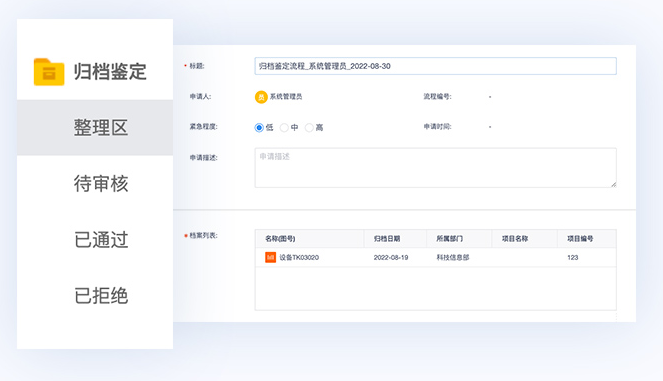Open the 已拒绝 section

pyautogui.click(x=101, y=296)
